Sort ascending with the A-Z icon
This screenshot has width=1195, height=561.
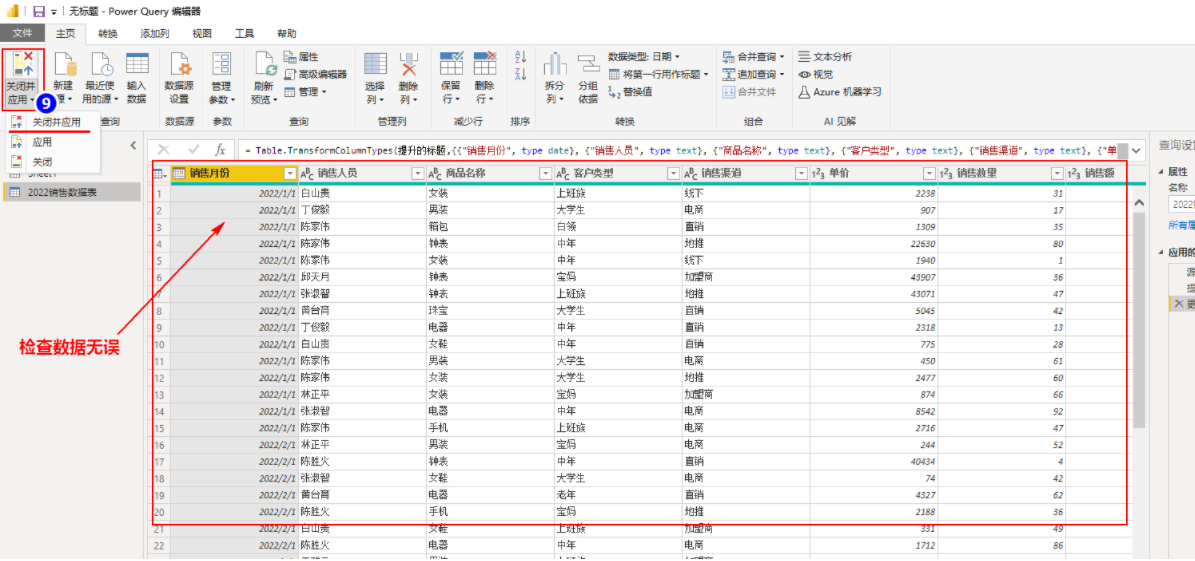[521, 57]
